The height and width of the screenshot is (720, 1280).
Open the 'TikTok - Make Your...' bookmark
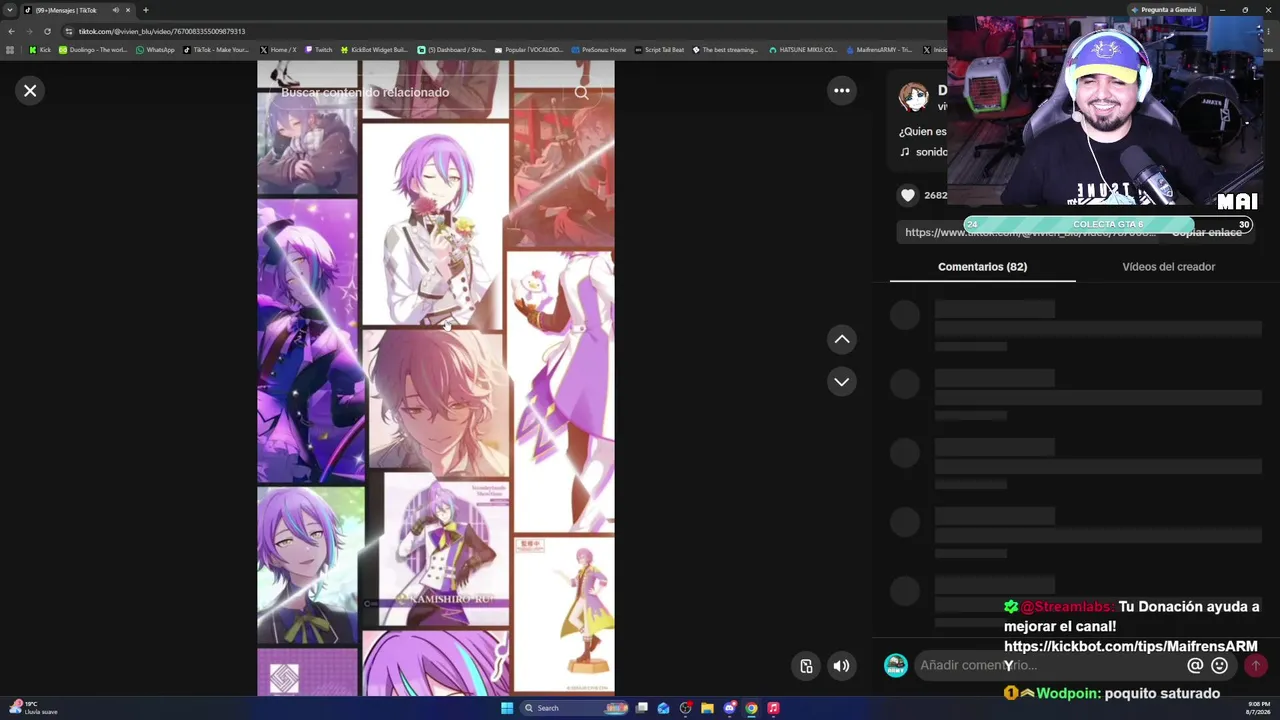tap(216, 50)
